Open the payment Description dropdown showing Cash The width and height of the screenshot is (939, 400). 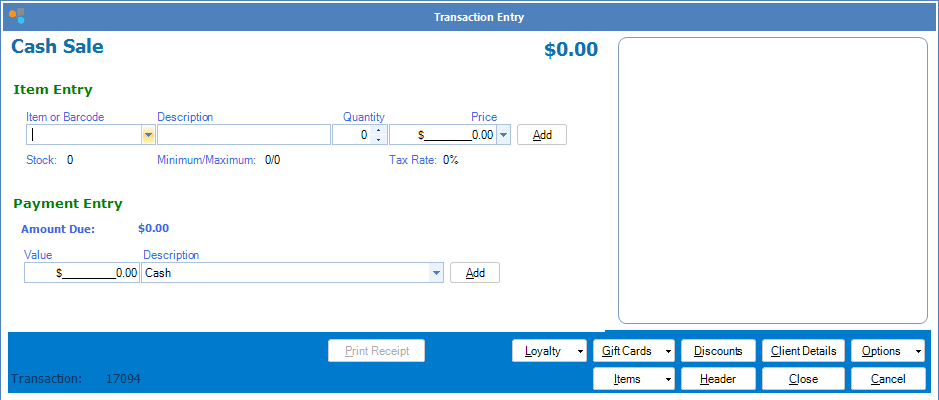point(436,272)
